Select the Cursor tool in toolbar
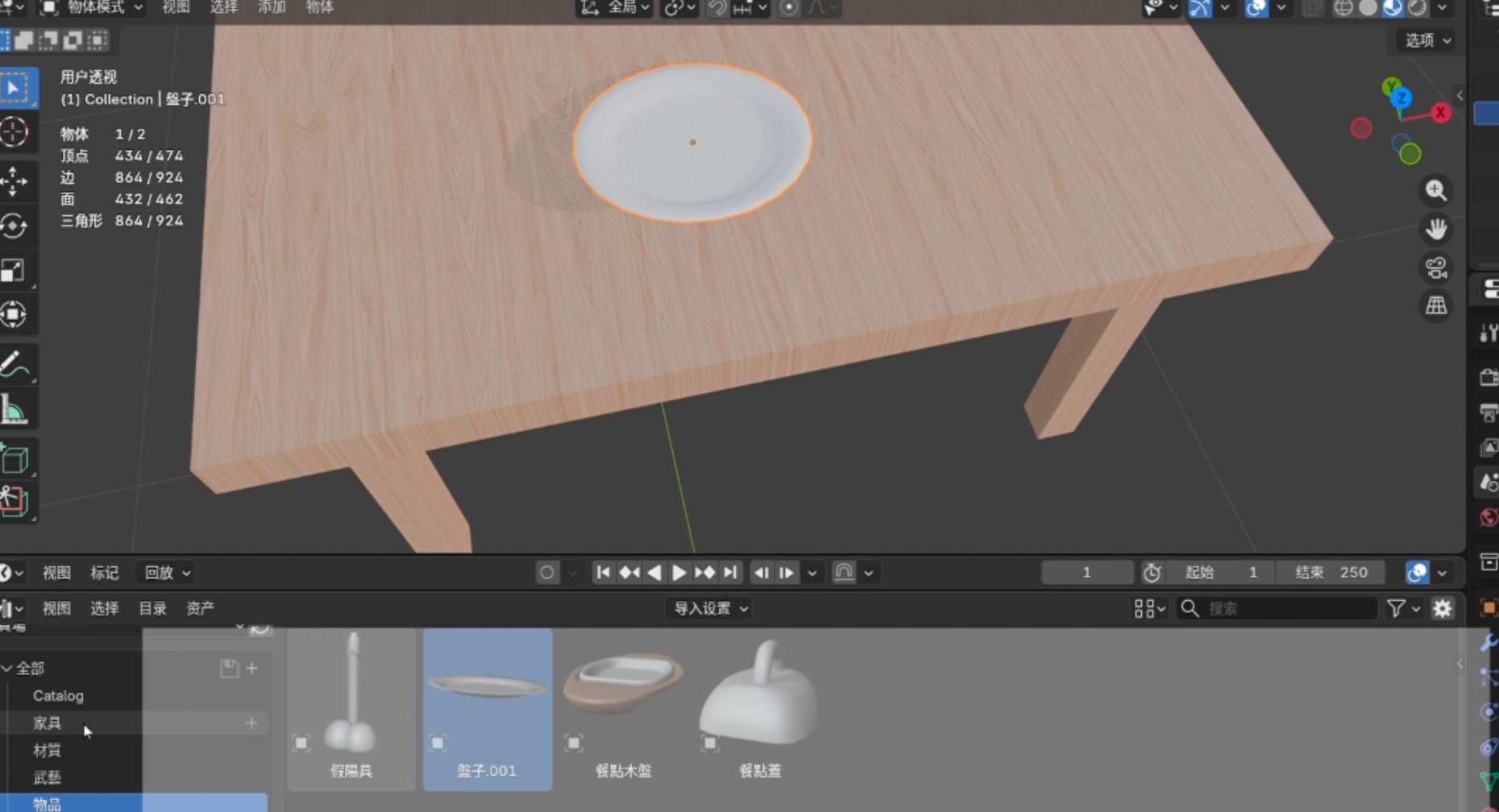This screenshot has width=1499, height=812. coord(15,132)
